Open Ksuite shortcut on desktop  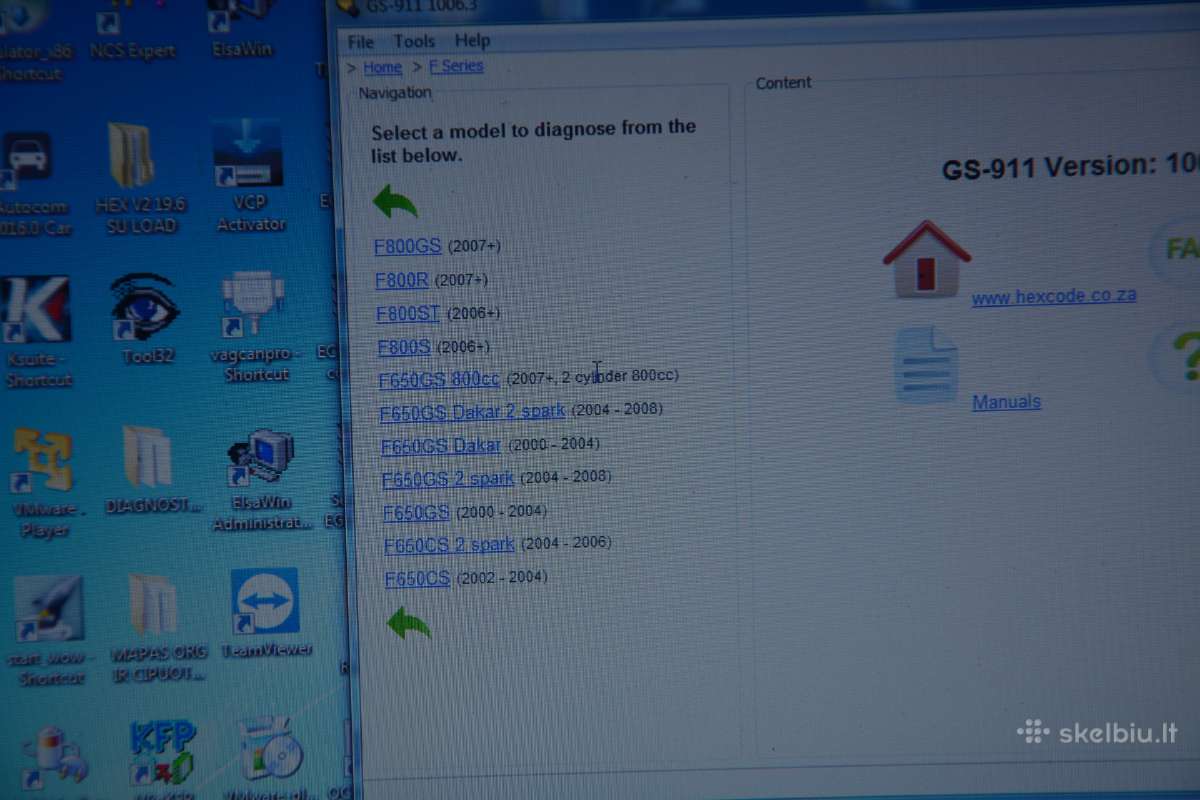(37, 333)
